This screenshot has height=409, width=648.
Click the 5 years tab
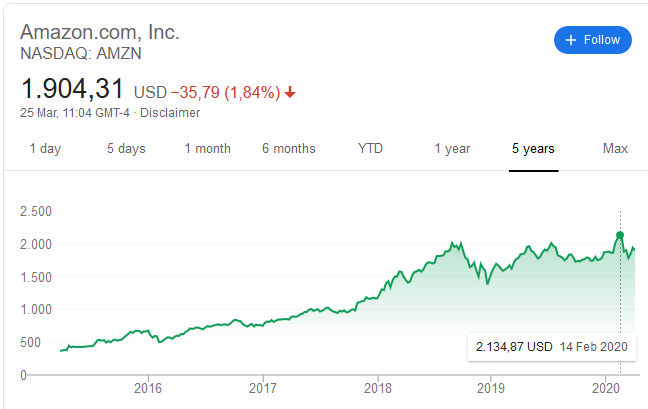pos(533,149)
